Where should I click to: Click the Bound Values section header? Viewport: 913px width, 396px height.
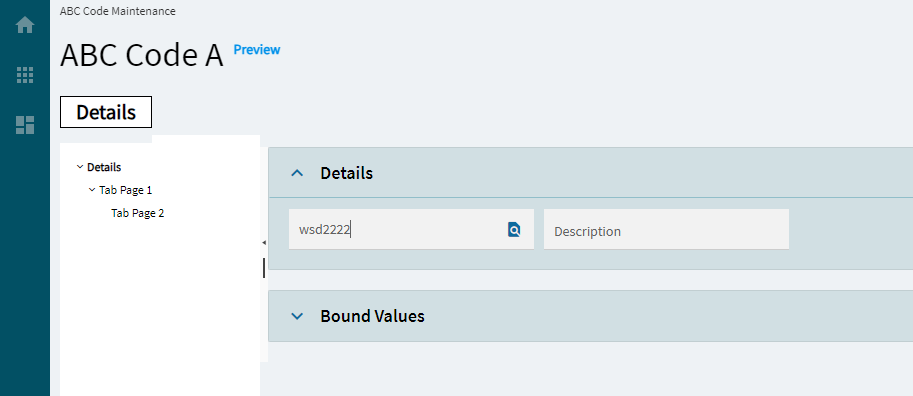(590, 316)
